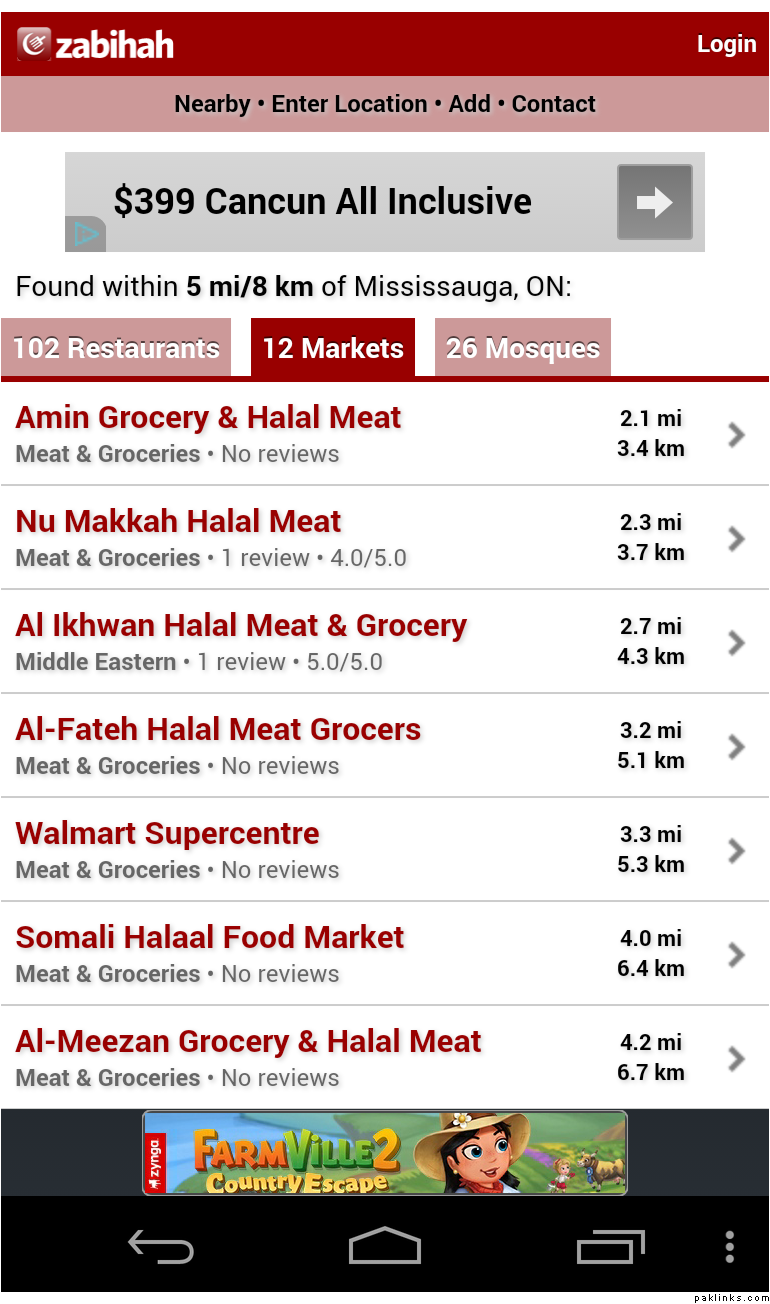Viewport: 770px width, 1304px height.
Task: Tap the zabihah logo icon
Action: coord(34,44)
